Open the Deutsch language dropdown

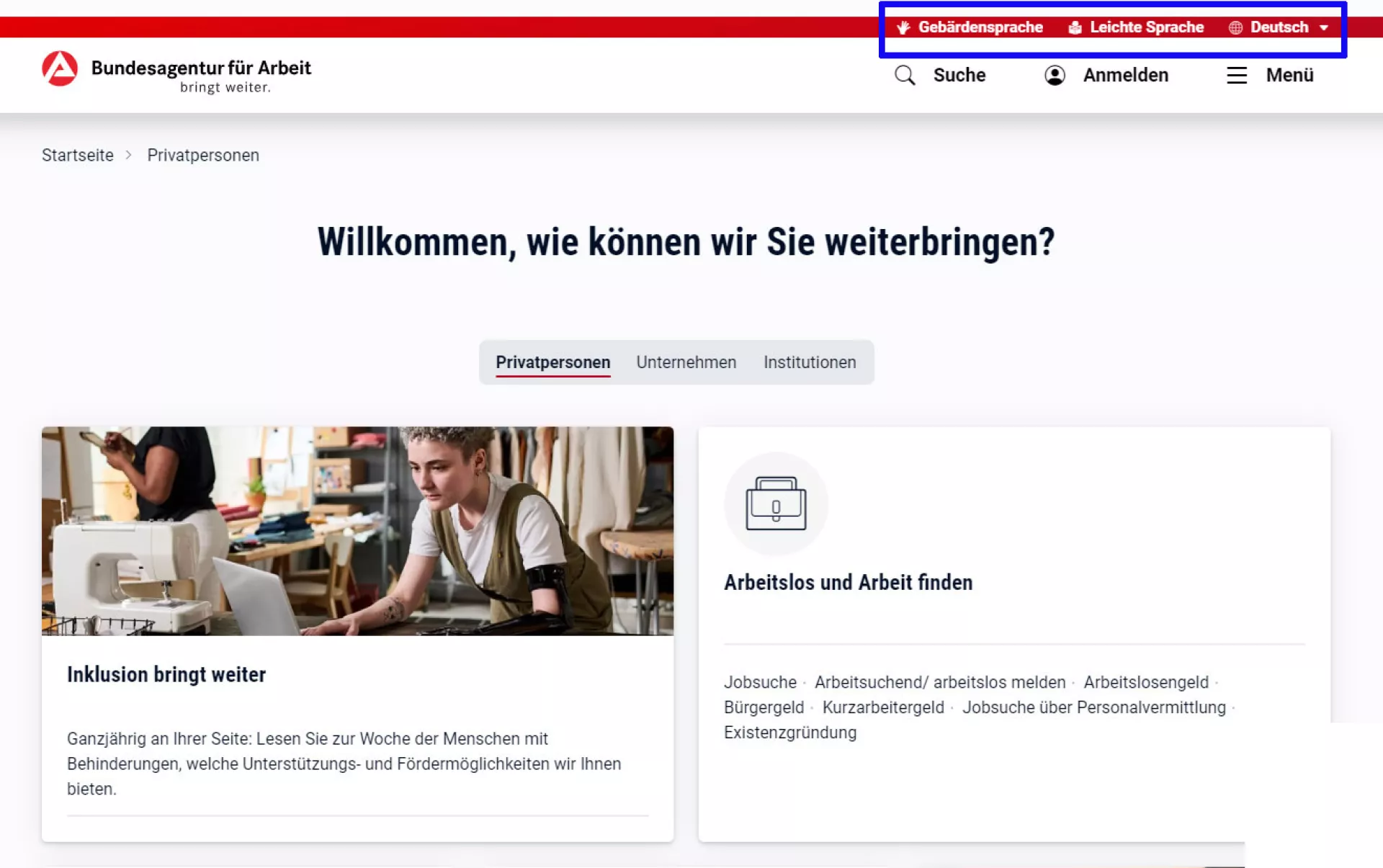1280,27
